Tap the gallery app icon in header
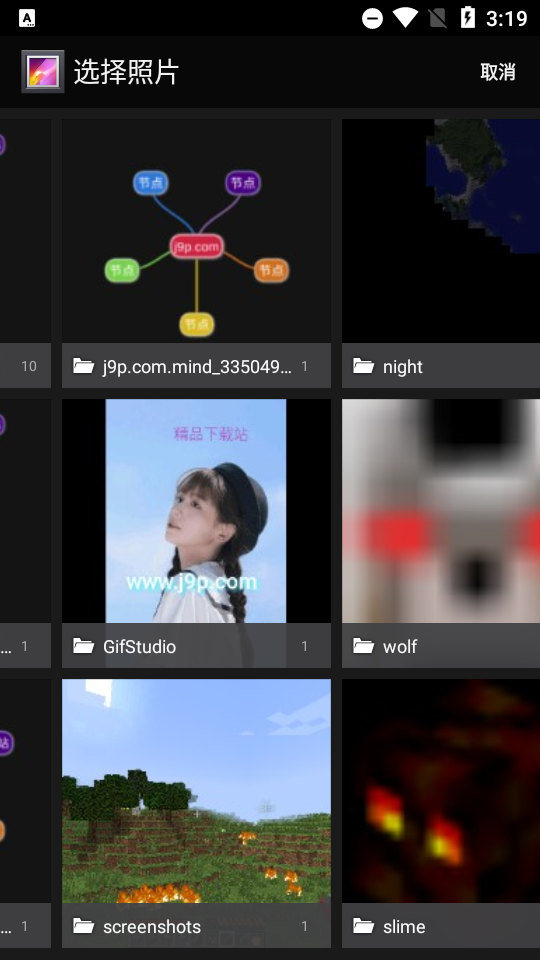Image resolution: width=540 pixels, height=960 pixels. click(42, 72)
